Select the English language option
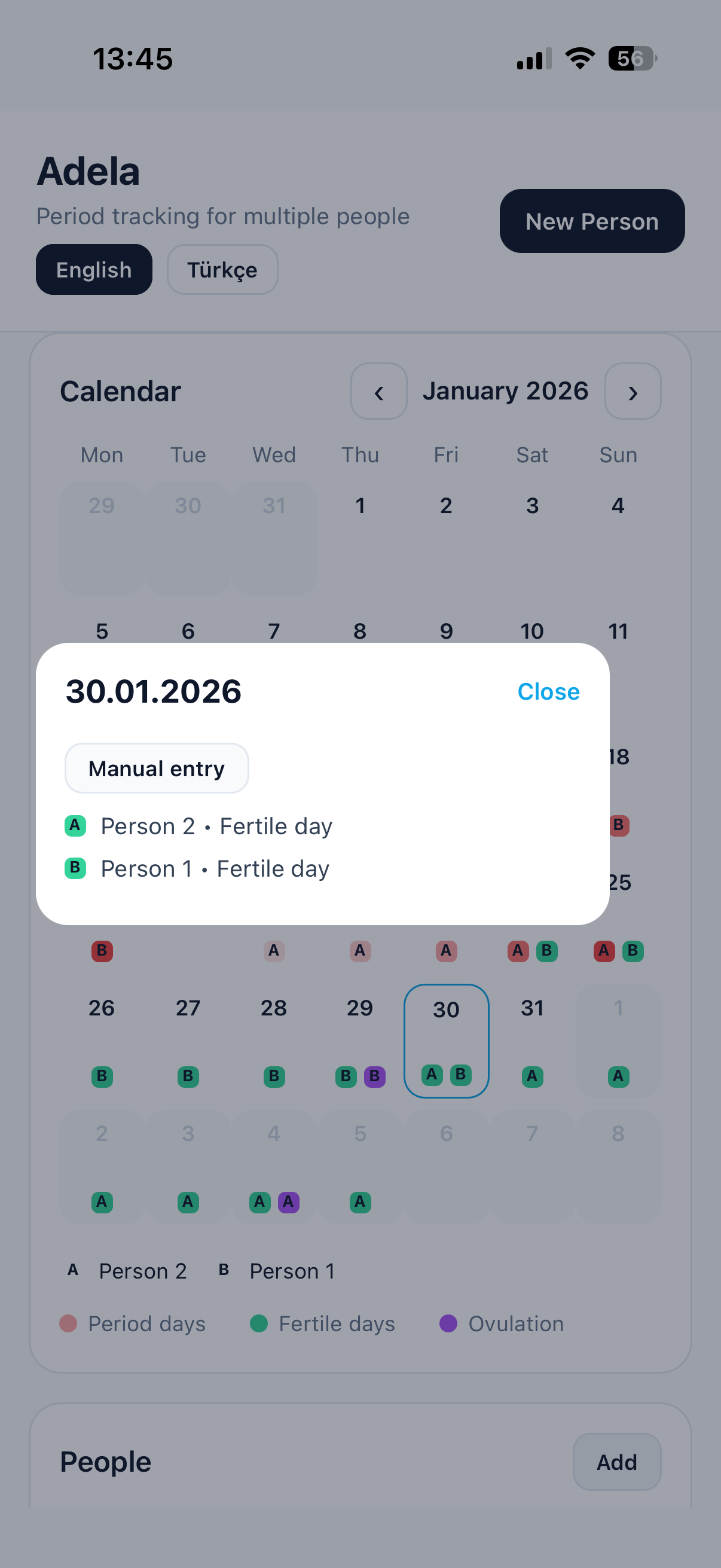721x1568 pixels. [x=94, y=269]
